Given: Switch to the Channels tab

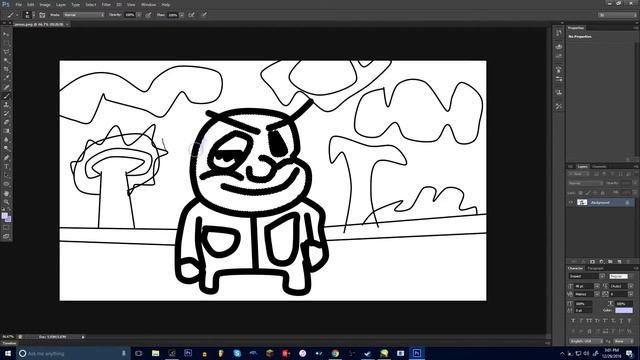Looking at the screenshot, I should click(599, 167).
